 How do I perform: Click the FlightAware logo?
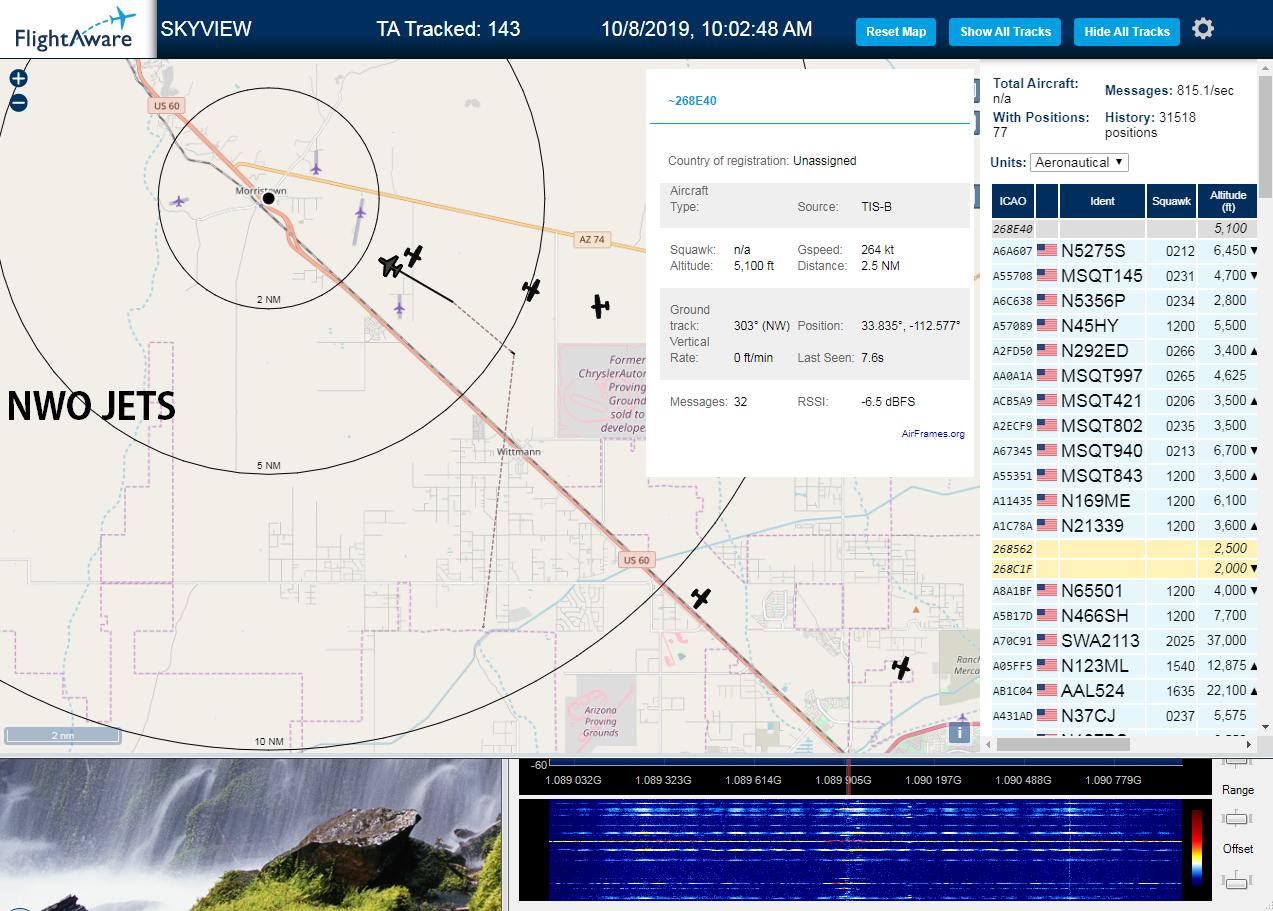[x=77, y=29]
